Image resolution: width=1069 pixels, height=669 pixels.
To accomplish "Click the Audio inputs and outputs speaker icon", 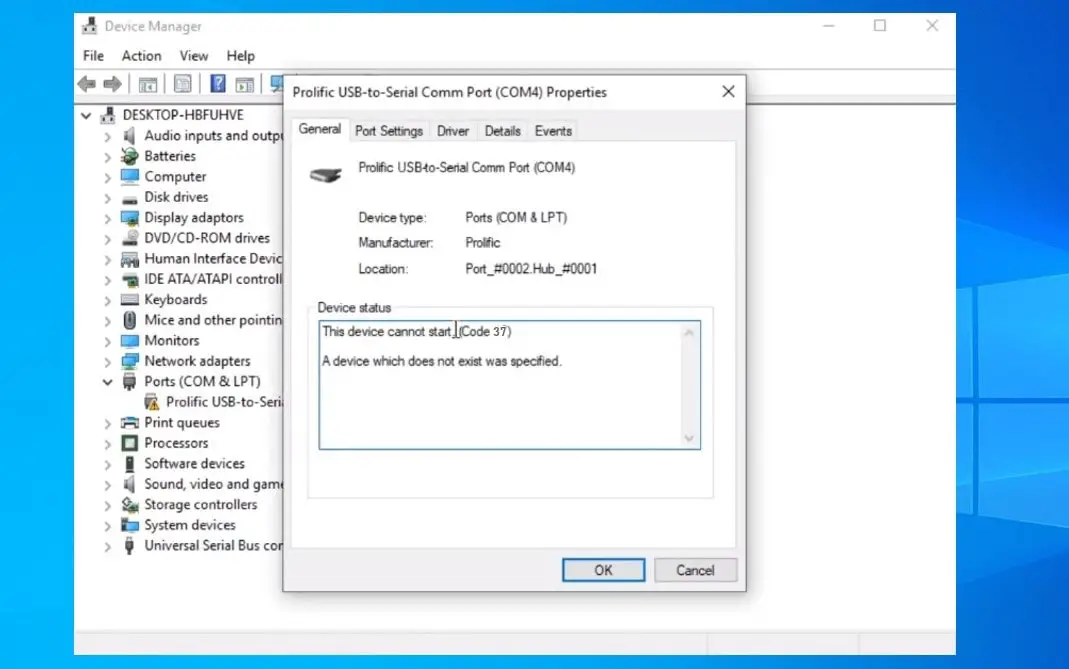I will pyautogui.click(x=129, y=136).
